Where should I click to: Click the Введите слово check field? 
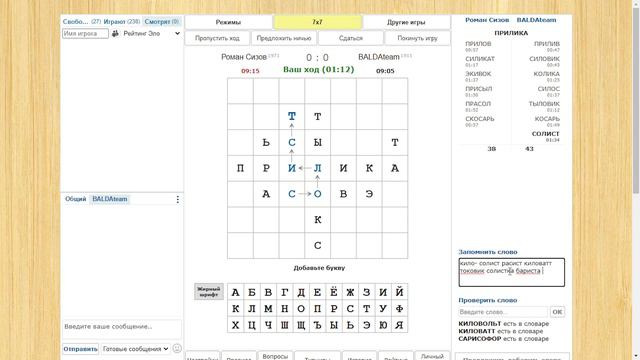click(503, 312)
